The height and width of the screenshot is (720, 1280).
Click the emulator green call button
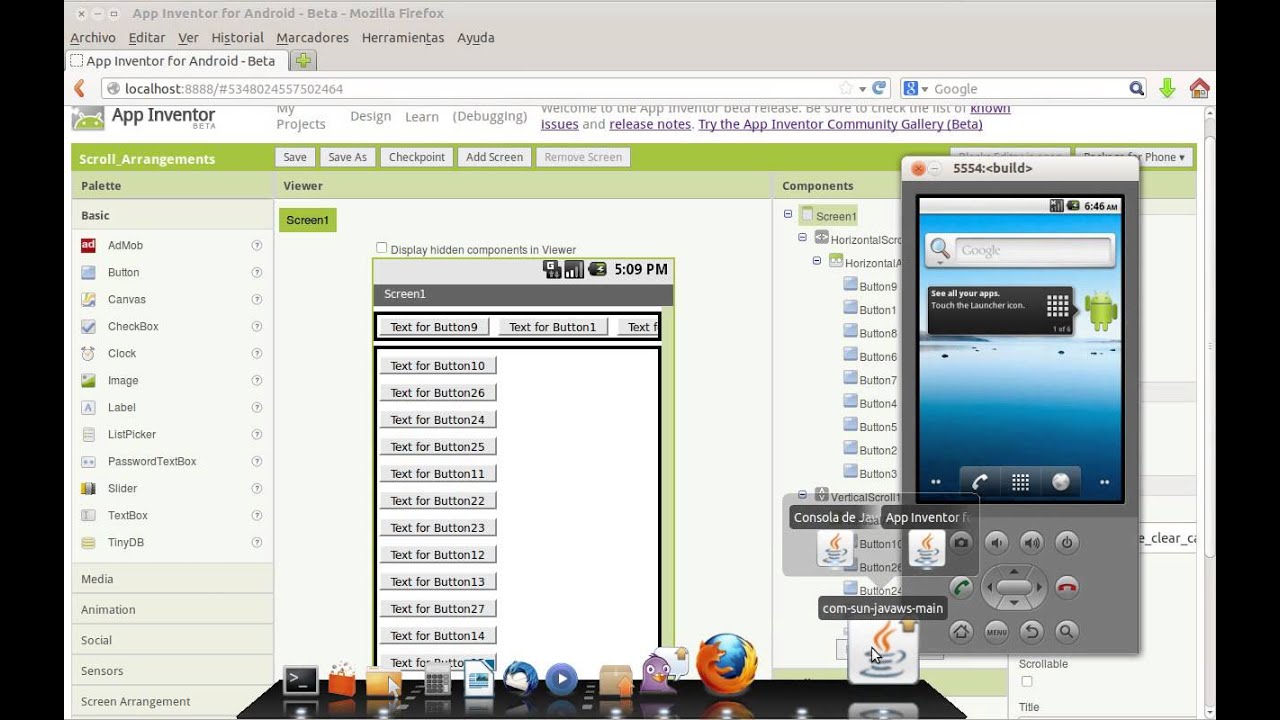point(962,587)
